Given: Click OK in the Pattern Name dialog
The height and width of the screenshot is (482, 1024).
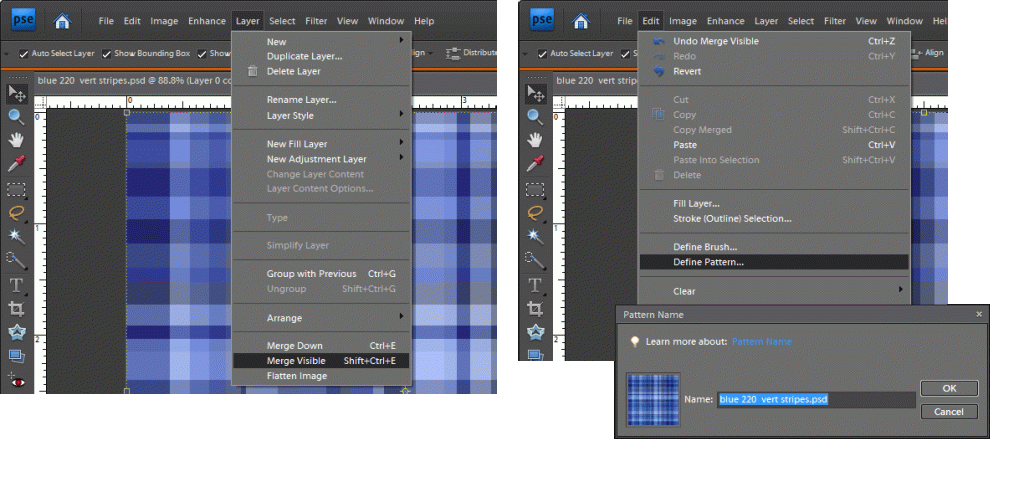Looking at the screenshot, I should 949,388.
